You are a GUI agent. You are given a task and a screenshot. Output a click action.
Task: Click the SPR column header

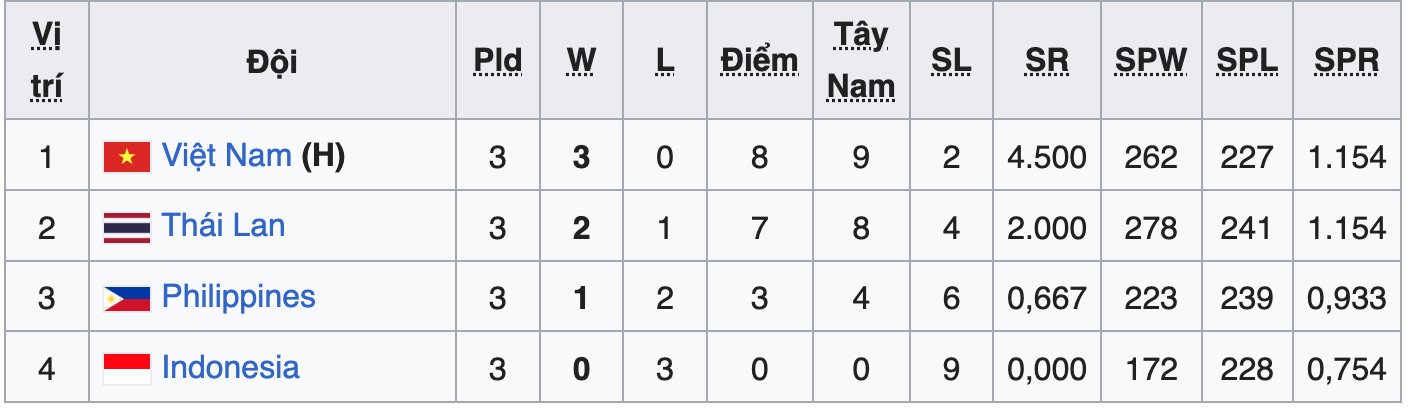click(1346, 62)
